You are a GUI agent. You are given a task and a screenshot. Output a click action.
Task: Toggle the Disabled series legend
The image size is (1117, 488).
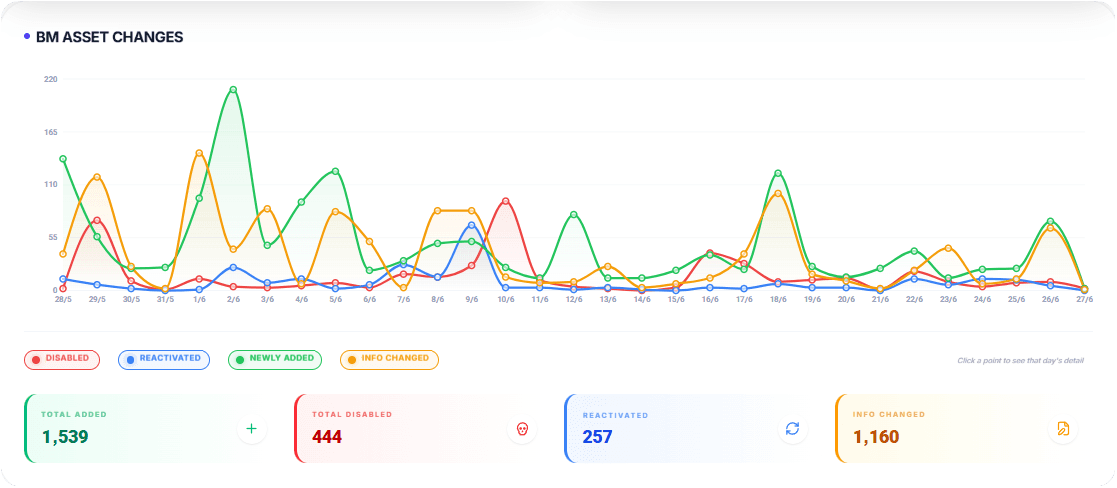[62, 359]
